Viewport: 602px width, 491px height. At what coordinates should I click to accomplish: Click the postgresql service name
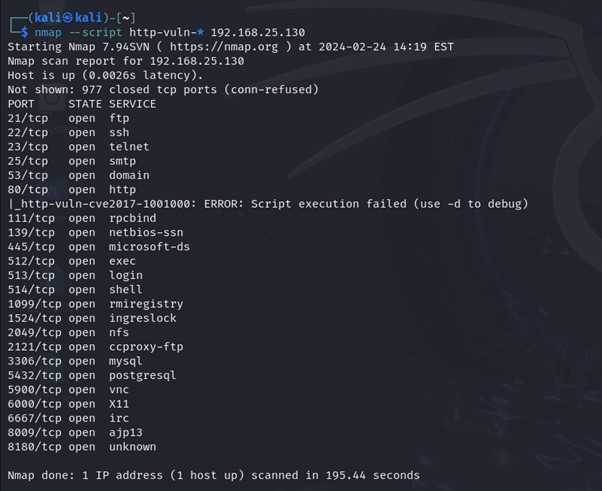[142, 375]
